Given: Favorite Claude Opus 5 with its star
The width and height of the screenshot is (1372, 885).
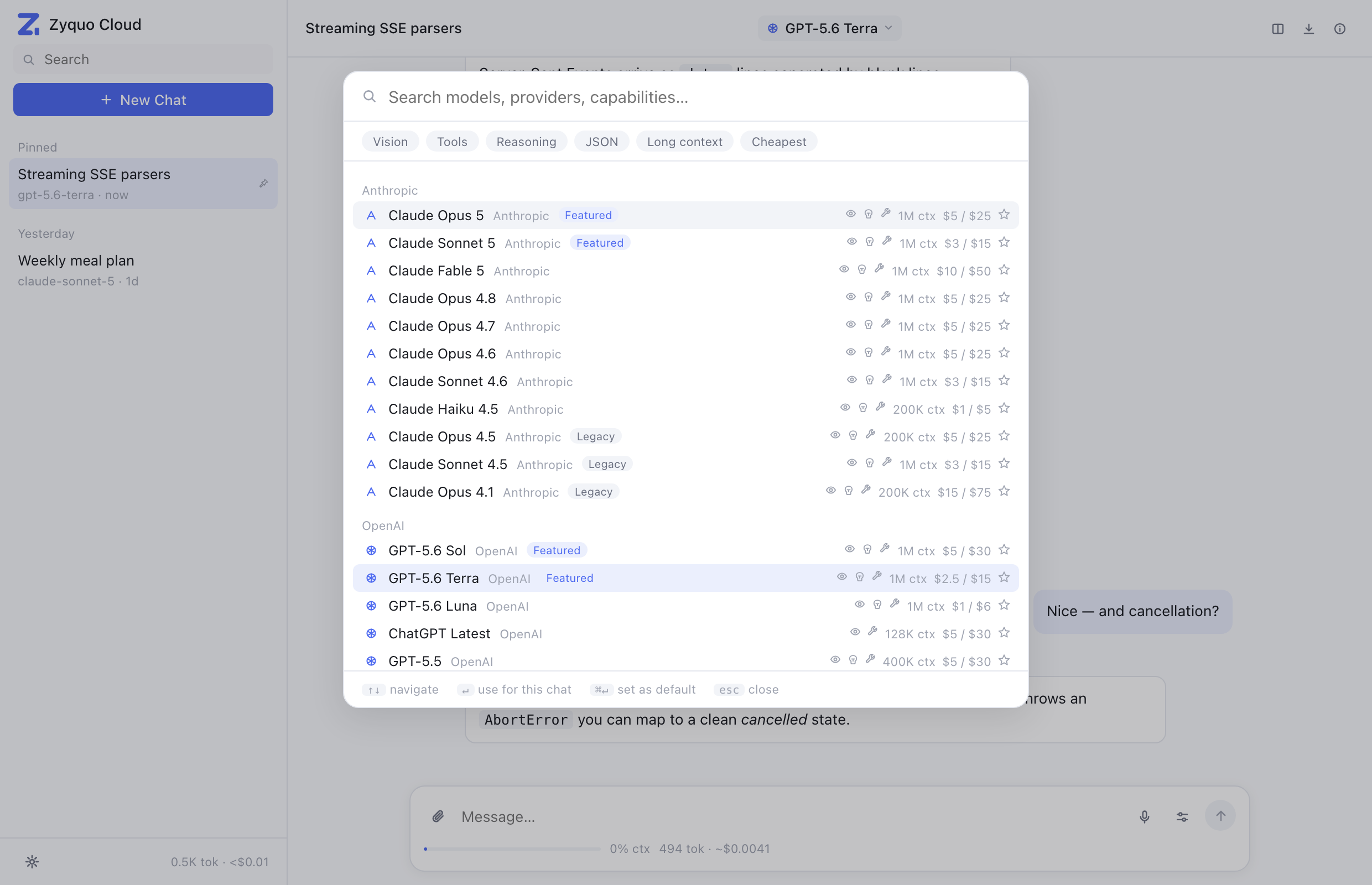Looking at the screenshot, I should click(x=1004, y=215).
